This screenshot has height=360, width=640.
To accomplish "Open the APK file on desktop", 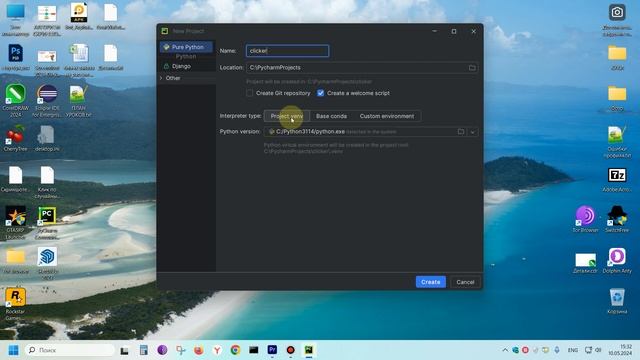I will coord(79,16).
